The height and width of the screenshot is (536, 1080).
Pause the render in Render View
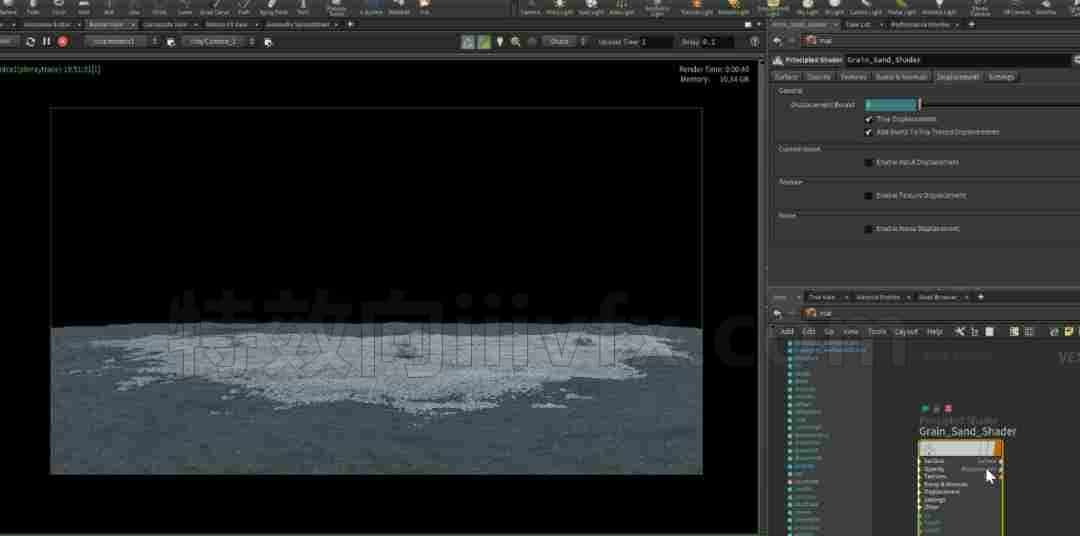pos(46,41)
